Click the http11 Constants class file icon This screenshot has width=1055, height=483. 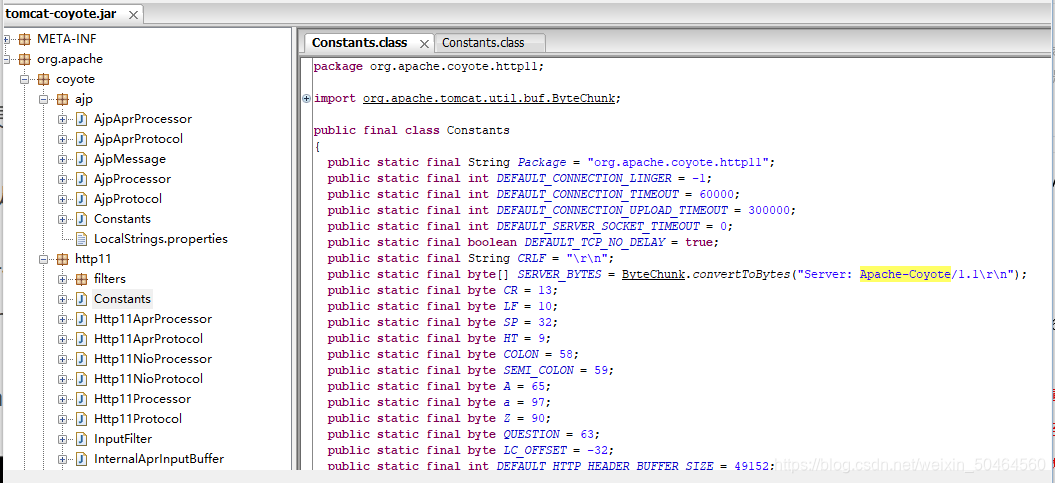pyautogui.click(x=81, y=299)
